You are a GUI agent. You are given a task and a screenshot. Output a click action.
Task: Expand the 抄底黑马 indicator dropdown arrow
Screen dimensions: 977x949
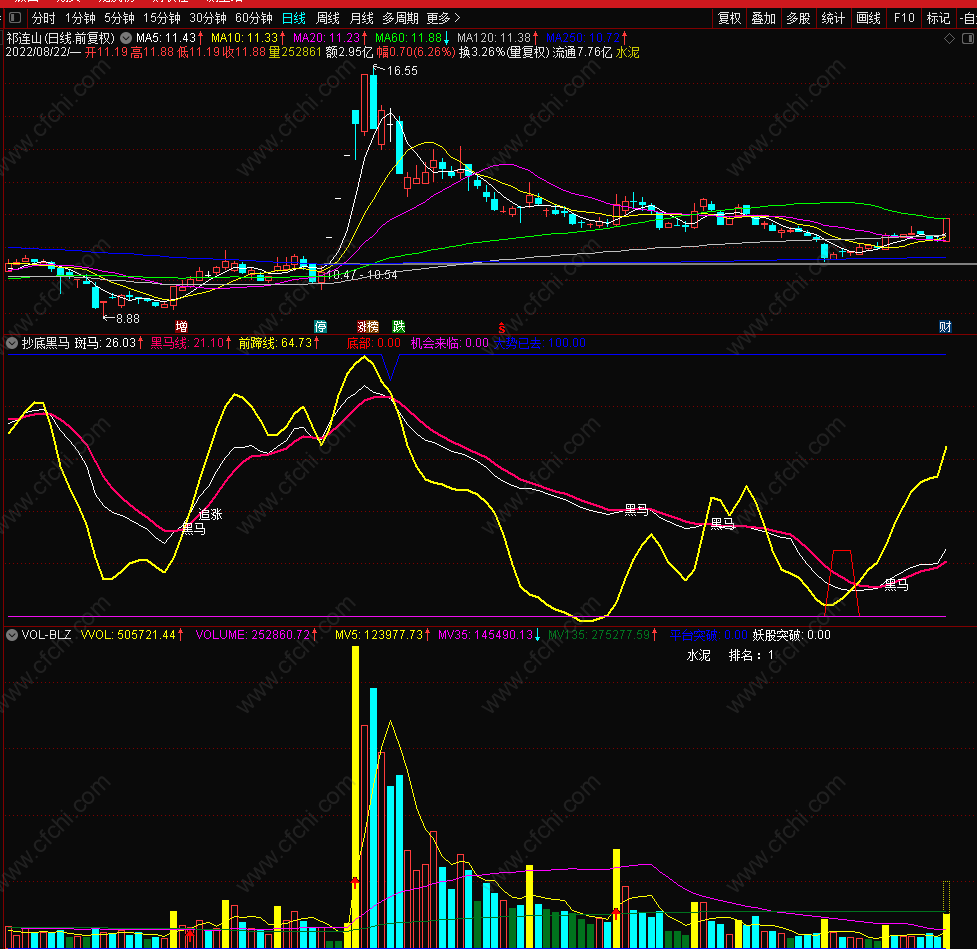[x=12, y=343]
